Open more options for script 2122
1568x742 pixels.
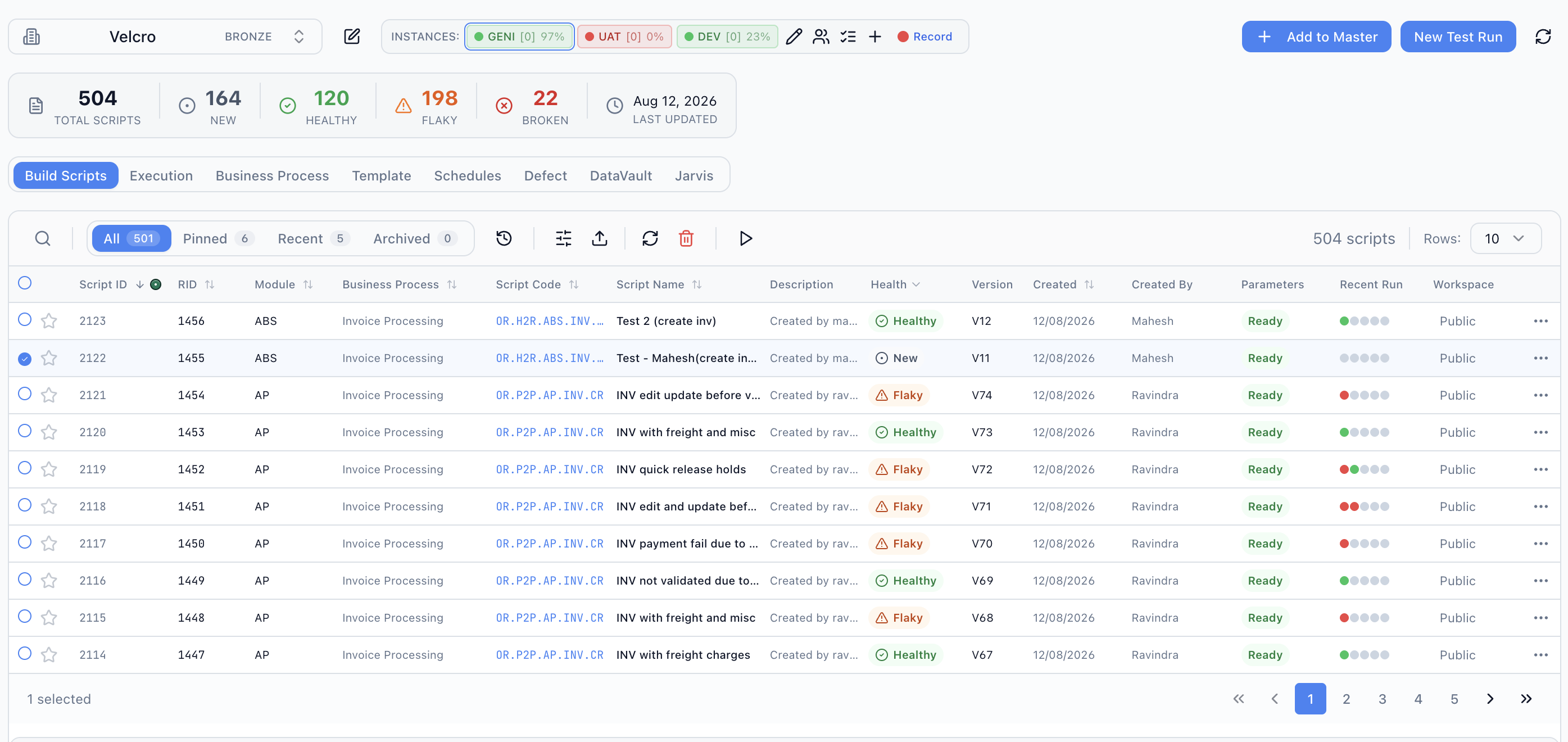[1540, 358]
